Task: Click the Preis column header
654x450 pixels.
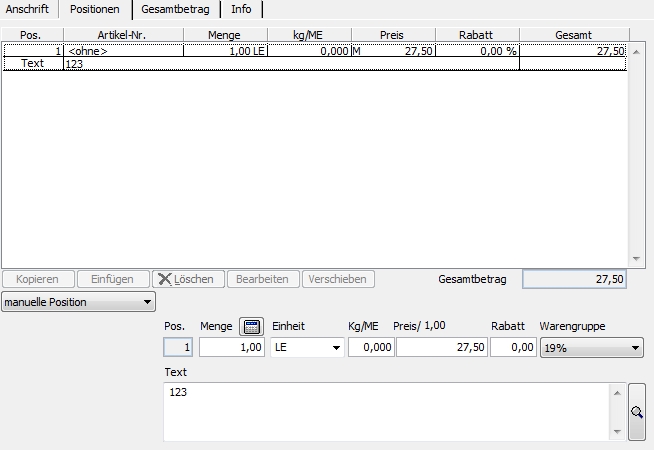Action: (x=393, y=35)
